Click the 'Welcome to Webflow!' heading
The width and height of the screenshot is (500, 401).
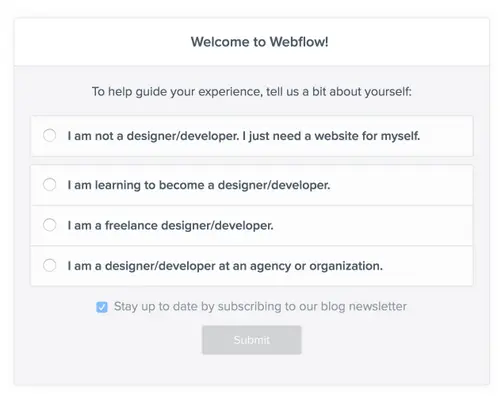260,42
